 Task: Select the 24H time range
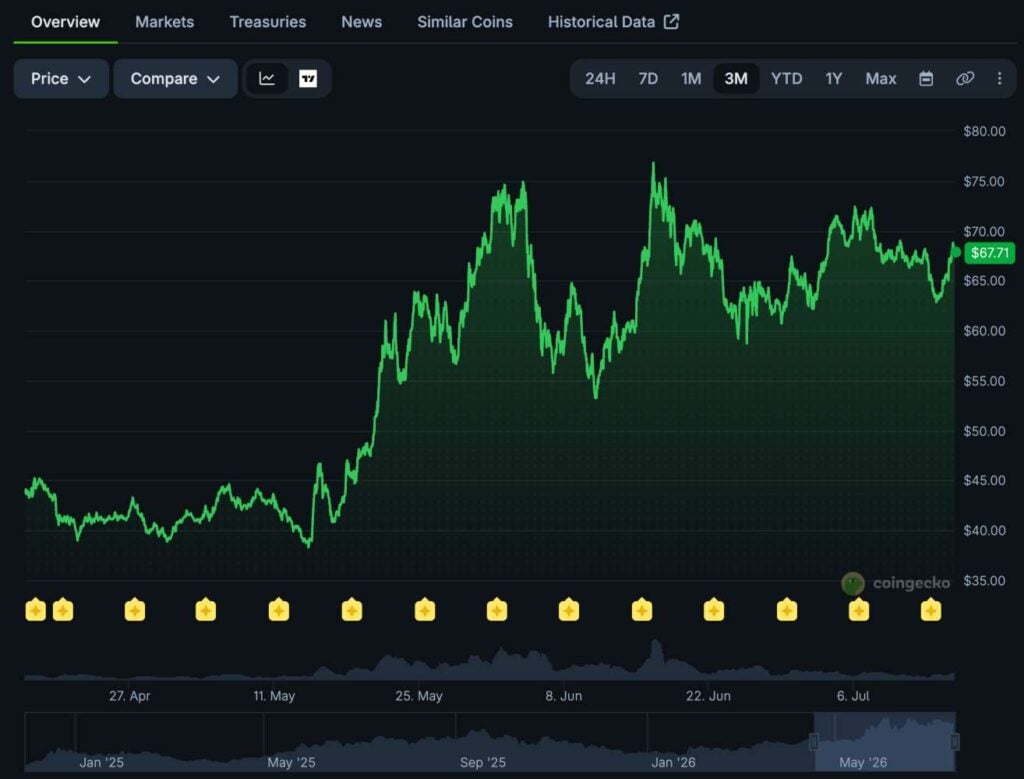tap(600, 79)
